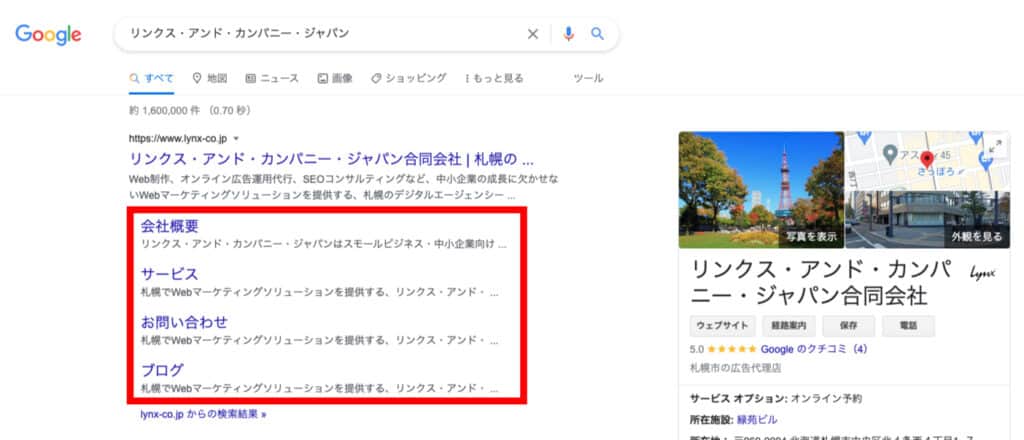Submit the search with the magnifier icon

tap(598, 34)
